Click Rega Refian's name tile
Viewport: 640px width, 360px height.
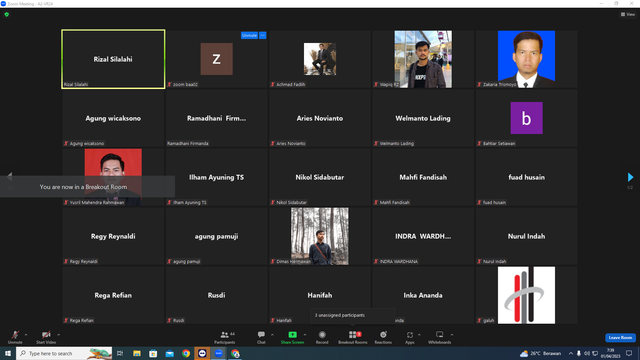[113, 295]
